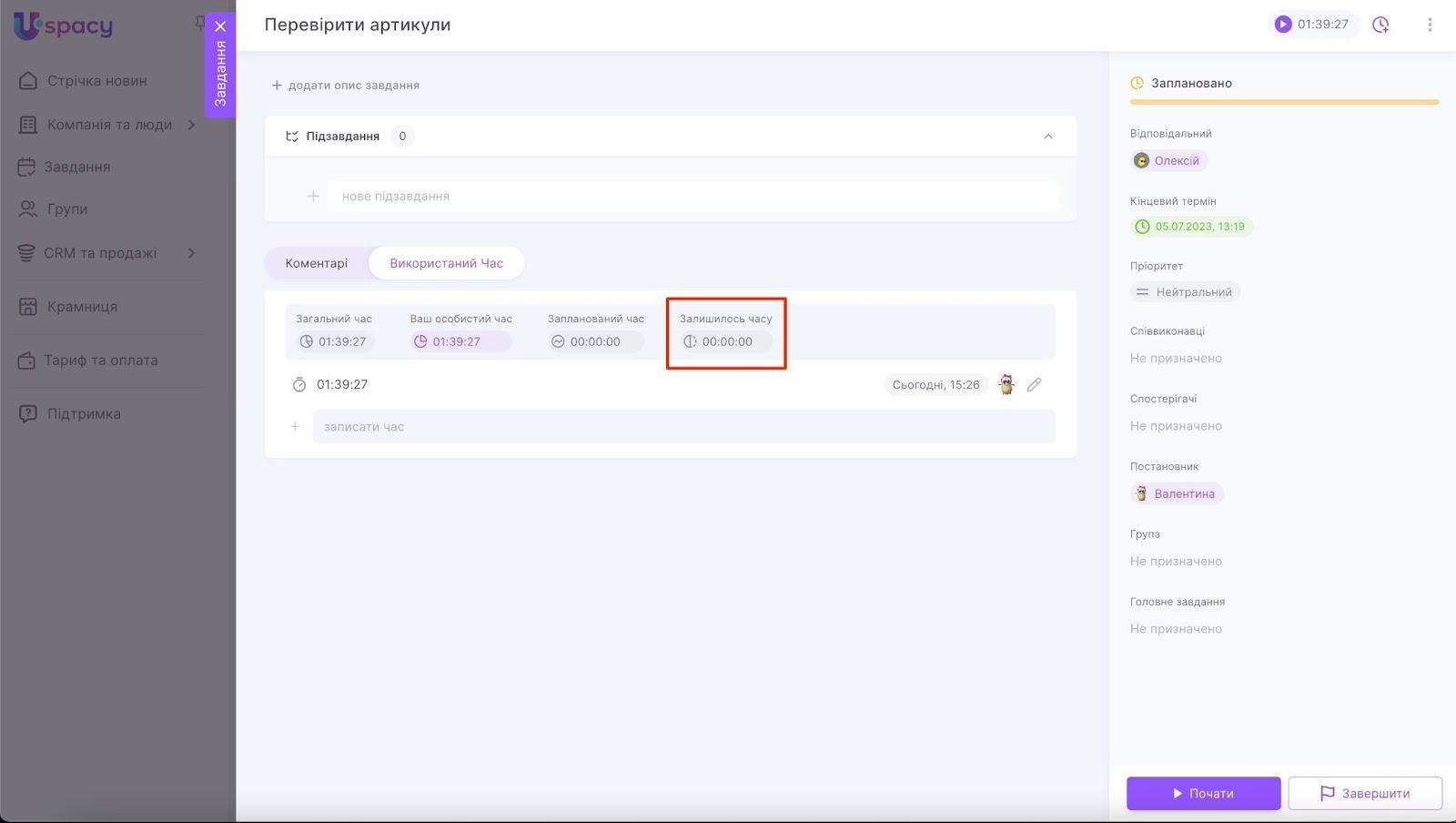
Task: Click the нове підзавдання input field
Action: (x=692, y=196)
